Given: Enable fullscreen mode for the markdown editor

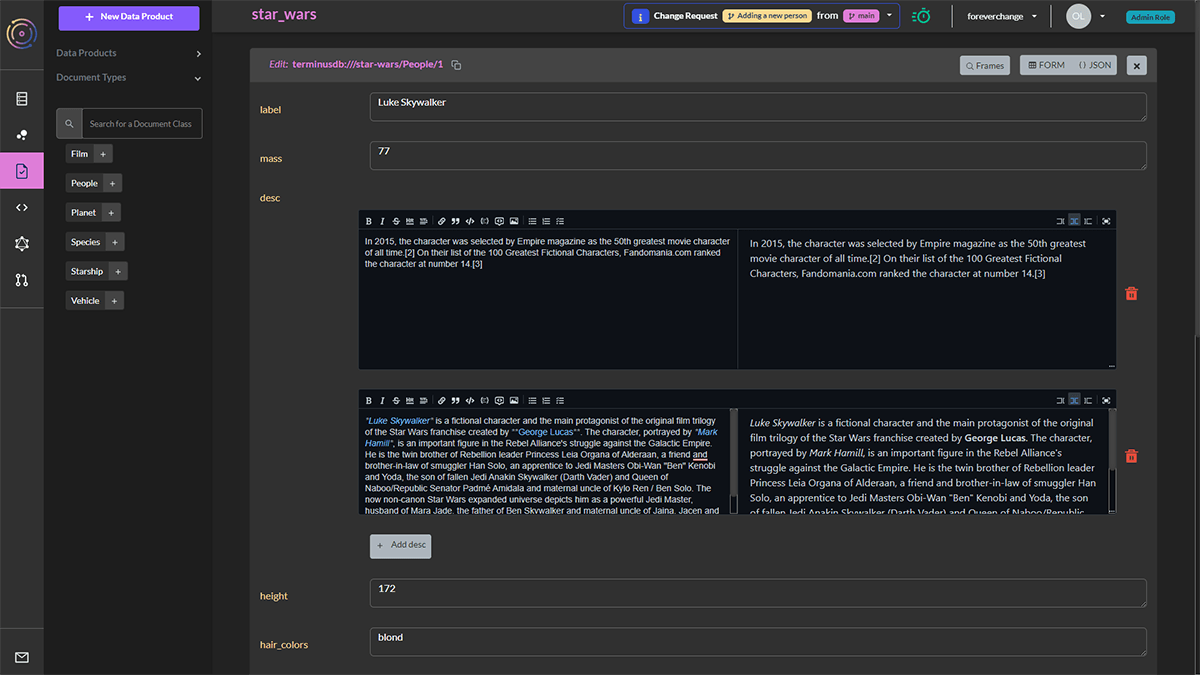Looking at the screenshot, I should (1105, 221).
